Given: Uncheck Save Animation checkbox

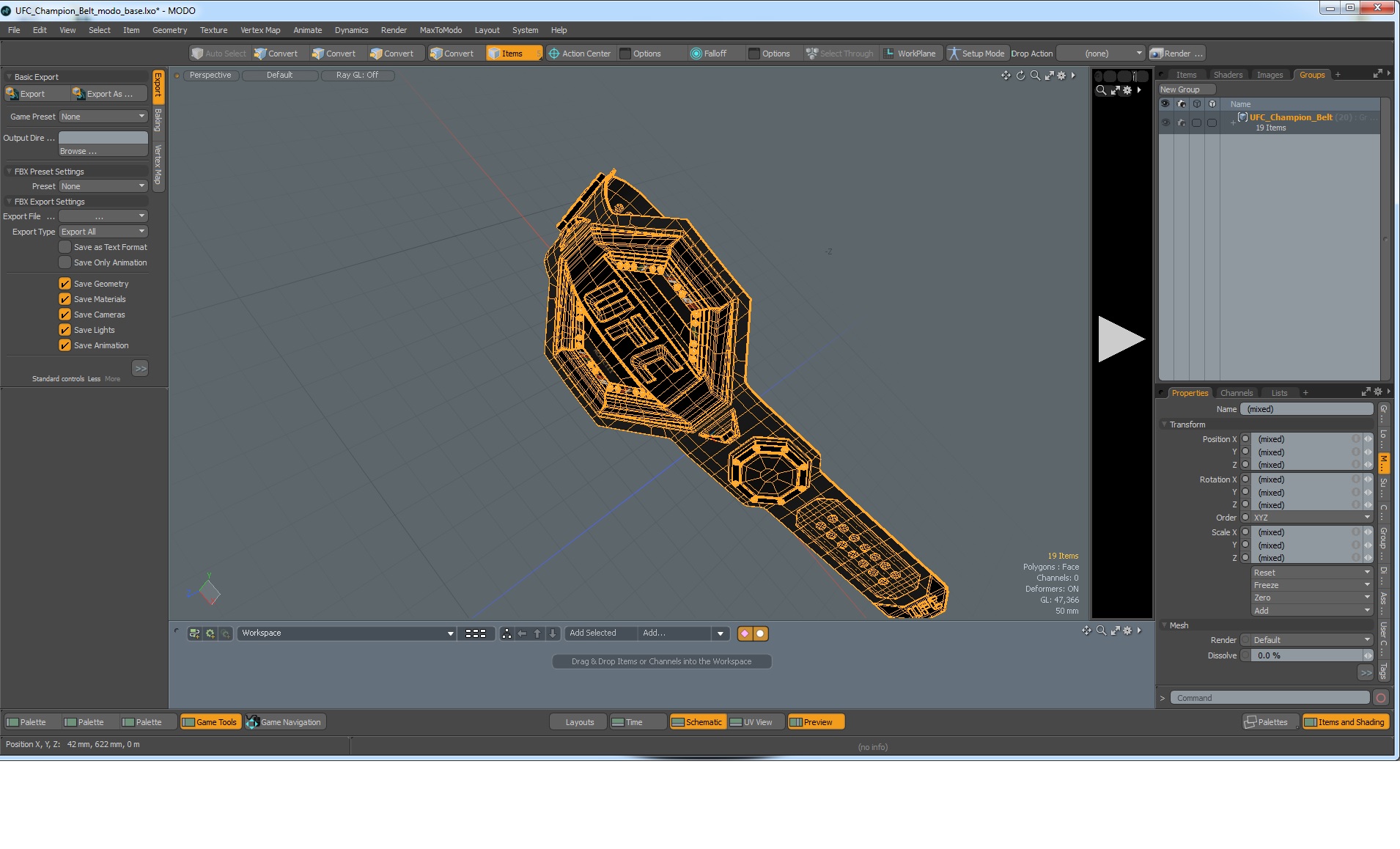Looking at the screenshot, I should (x=65, y=345).
